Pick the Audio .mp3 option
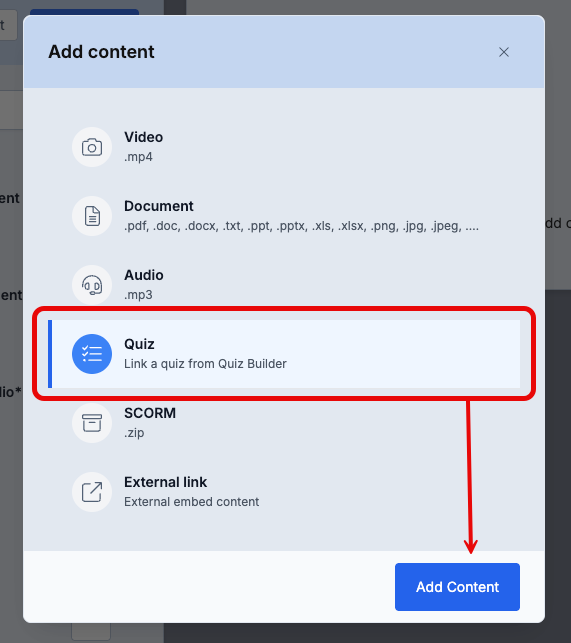This screenshot has width=571, height=643. coord(284,285)
